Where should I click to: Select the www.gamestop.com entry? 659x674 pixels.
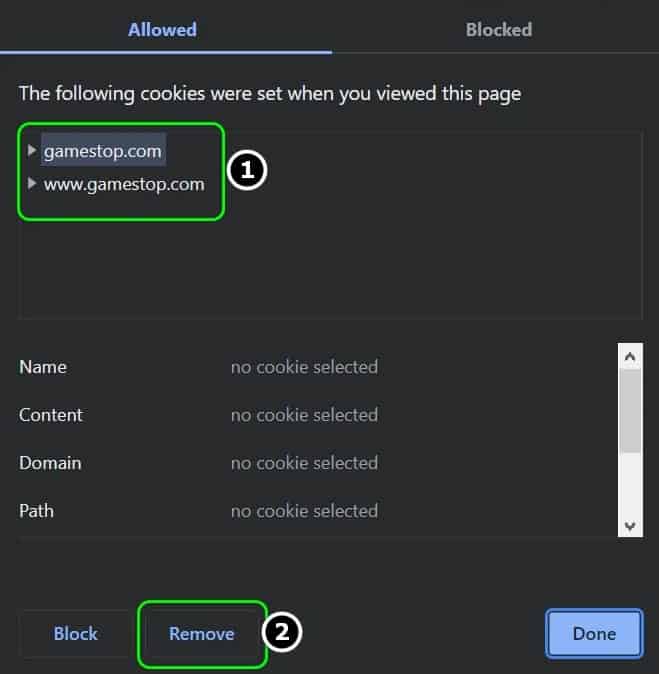click(124, 184)
